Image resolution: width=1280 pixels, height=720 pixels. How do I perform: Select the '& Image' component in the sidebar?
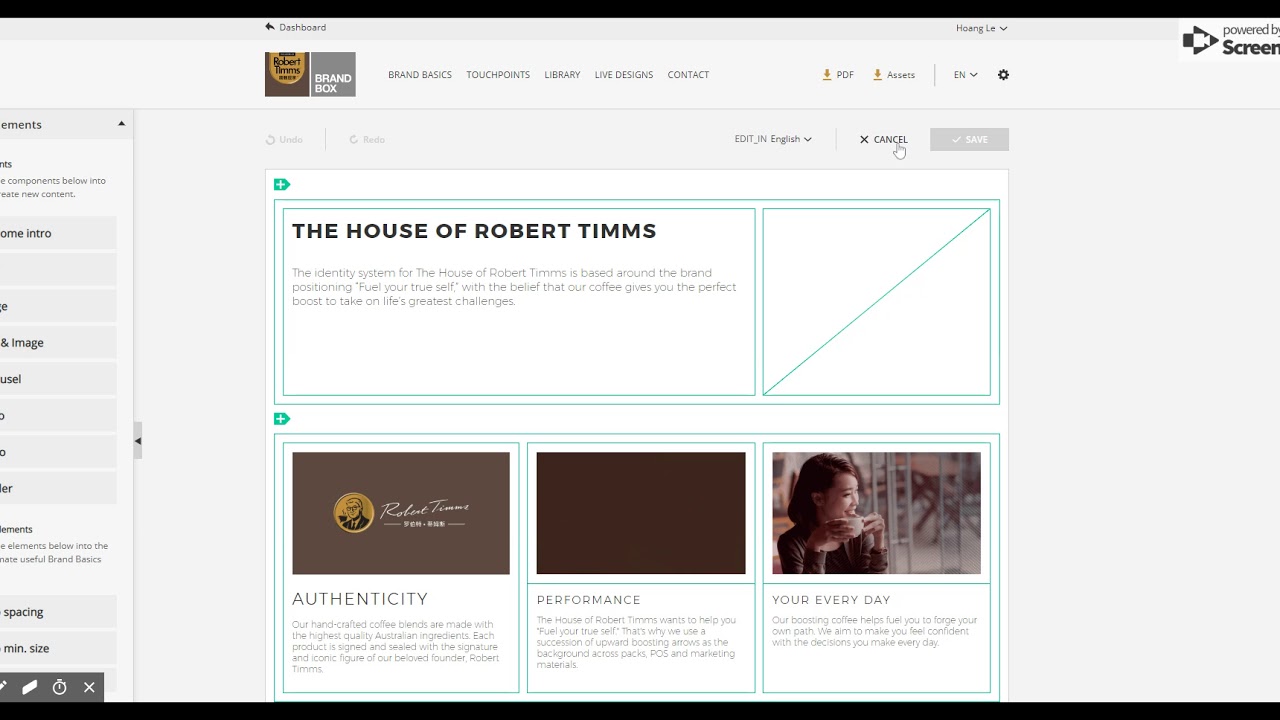coord(58,342)
